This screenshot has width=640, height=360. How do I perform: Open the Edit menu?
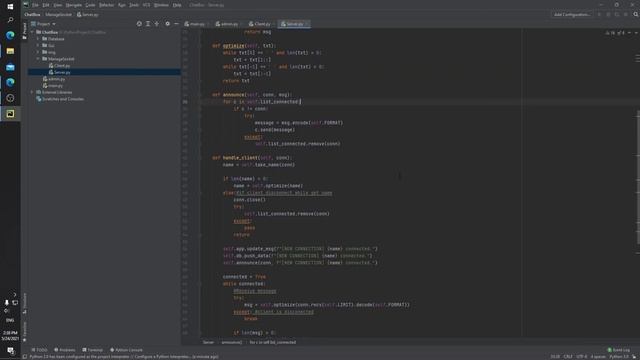pos(46,5)
